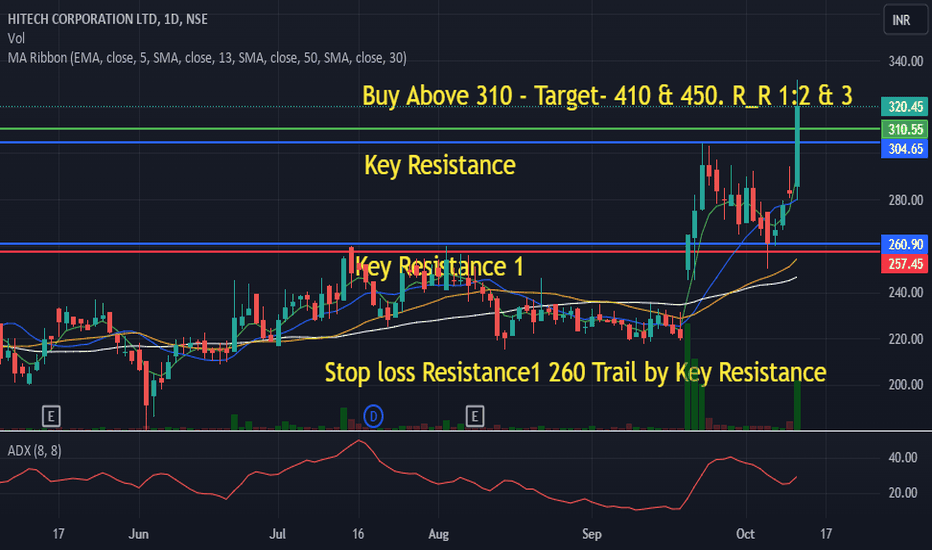This screenshot has height=550, width=932.
Task: Click the Aug date label on time axis
Action: tap(439, 534)
